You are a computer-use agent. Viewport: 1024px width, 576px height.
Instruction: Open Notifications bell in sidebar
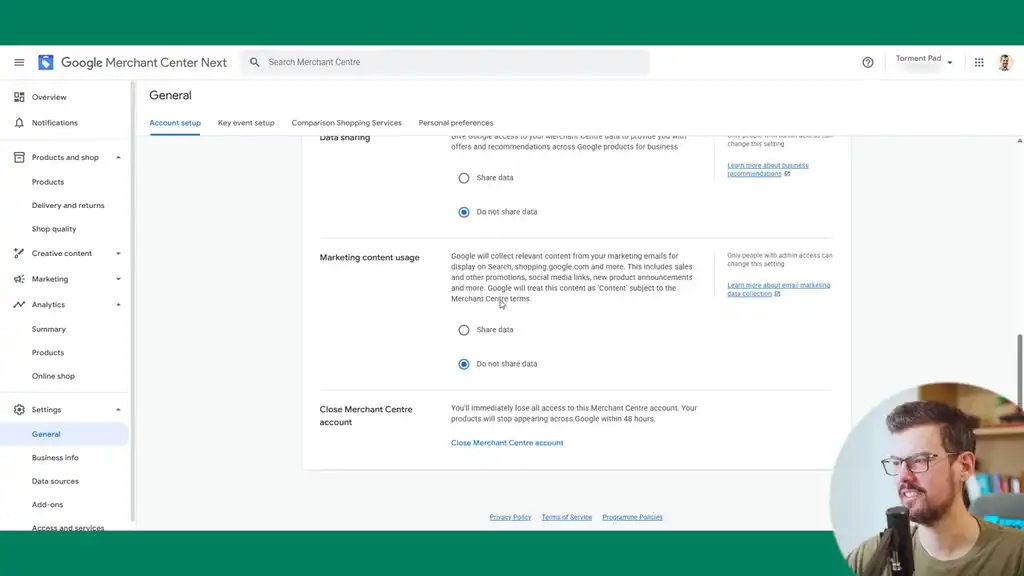coord(19,123)
